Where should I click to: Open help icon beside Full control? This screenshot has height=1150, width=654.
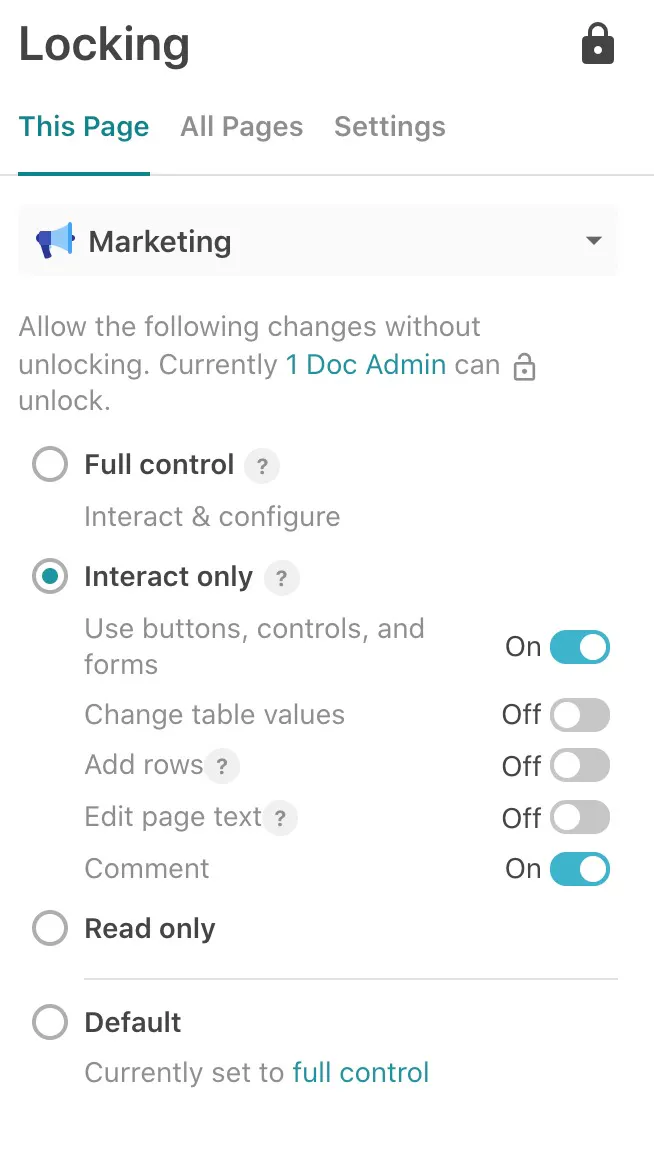(x=262, y=466)
